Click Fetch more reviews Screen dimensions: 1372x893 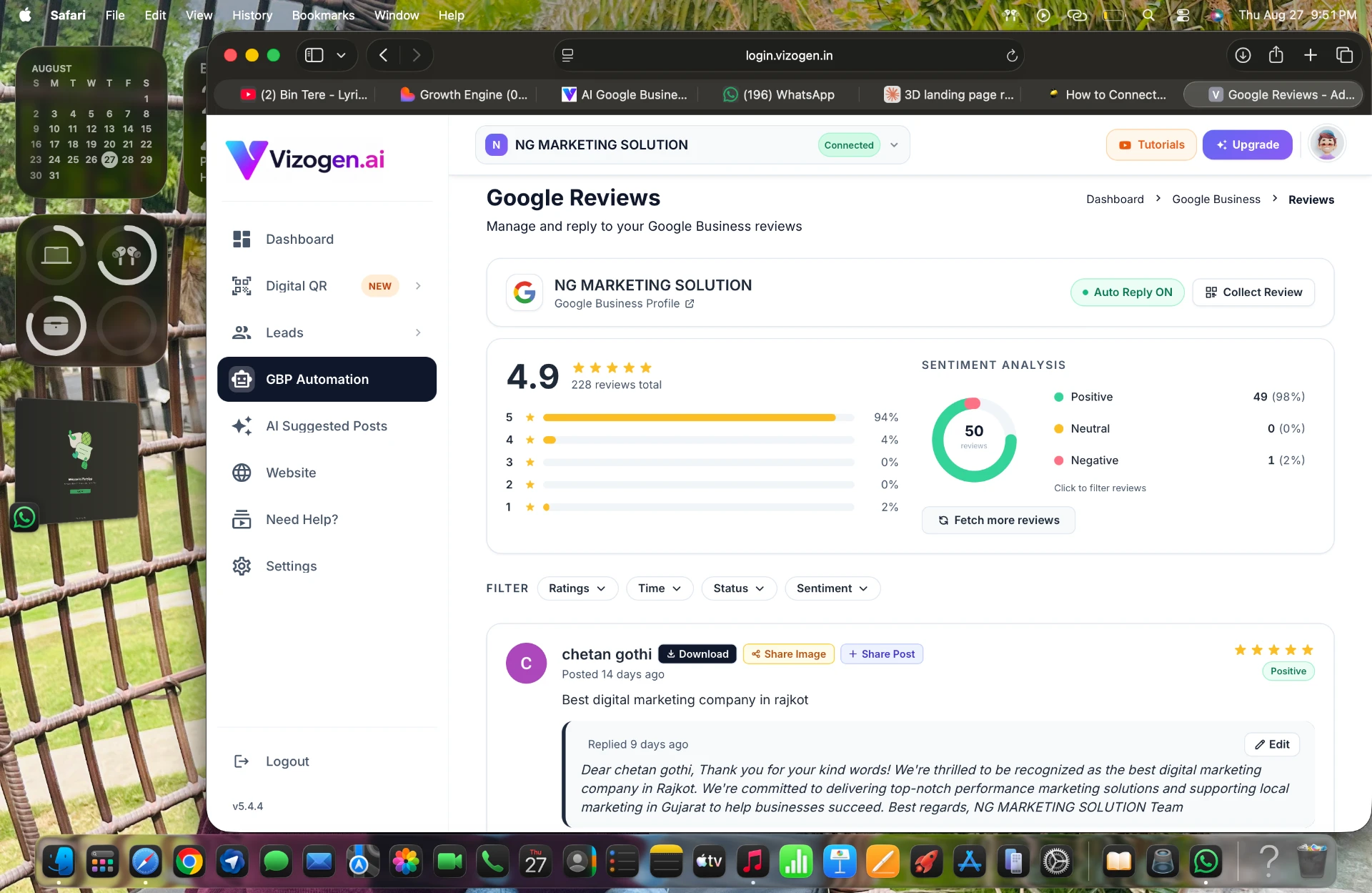pos(998,520)
